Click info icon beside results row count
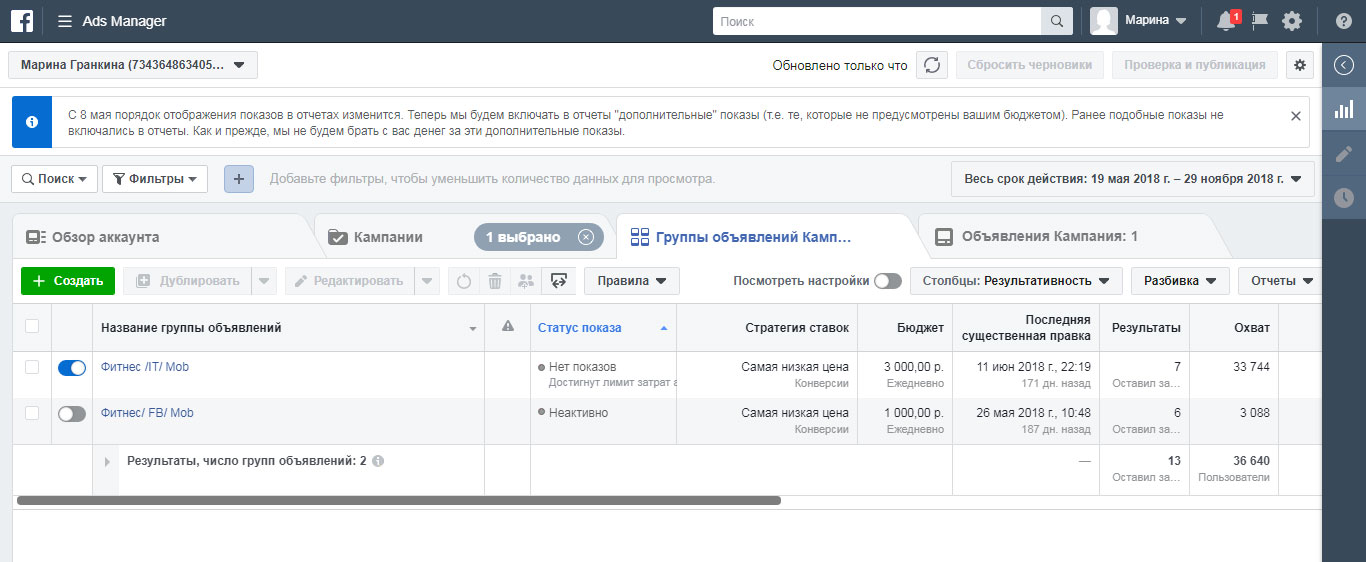The image size is (1366, 562). (378, 461)
